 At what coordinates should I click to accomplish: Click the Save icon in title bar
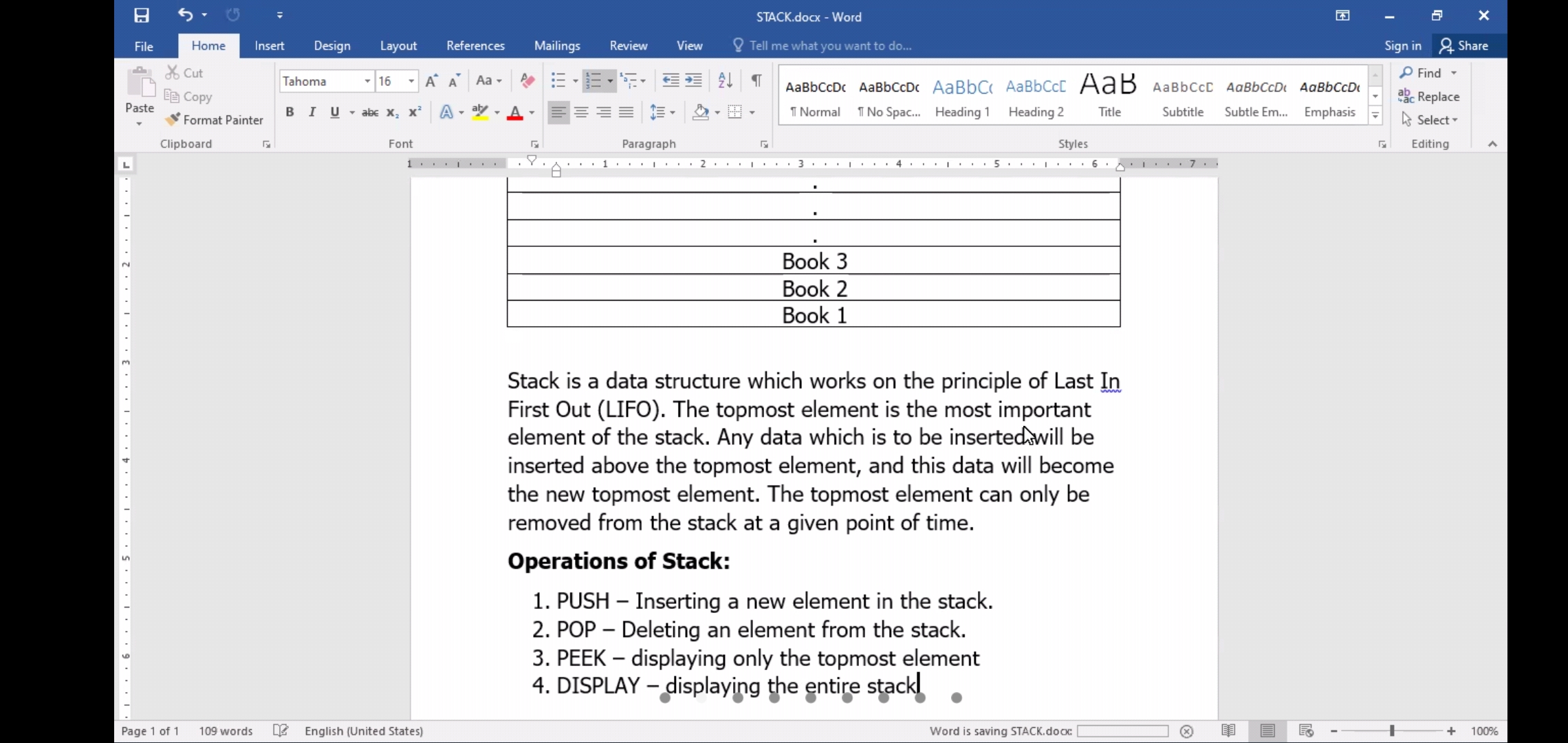coord(142,15)
